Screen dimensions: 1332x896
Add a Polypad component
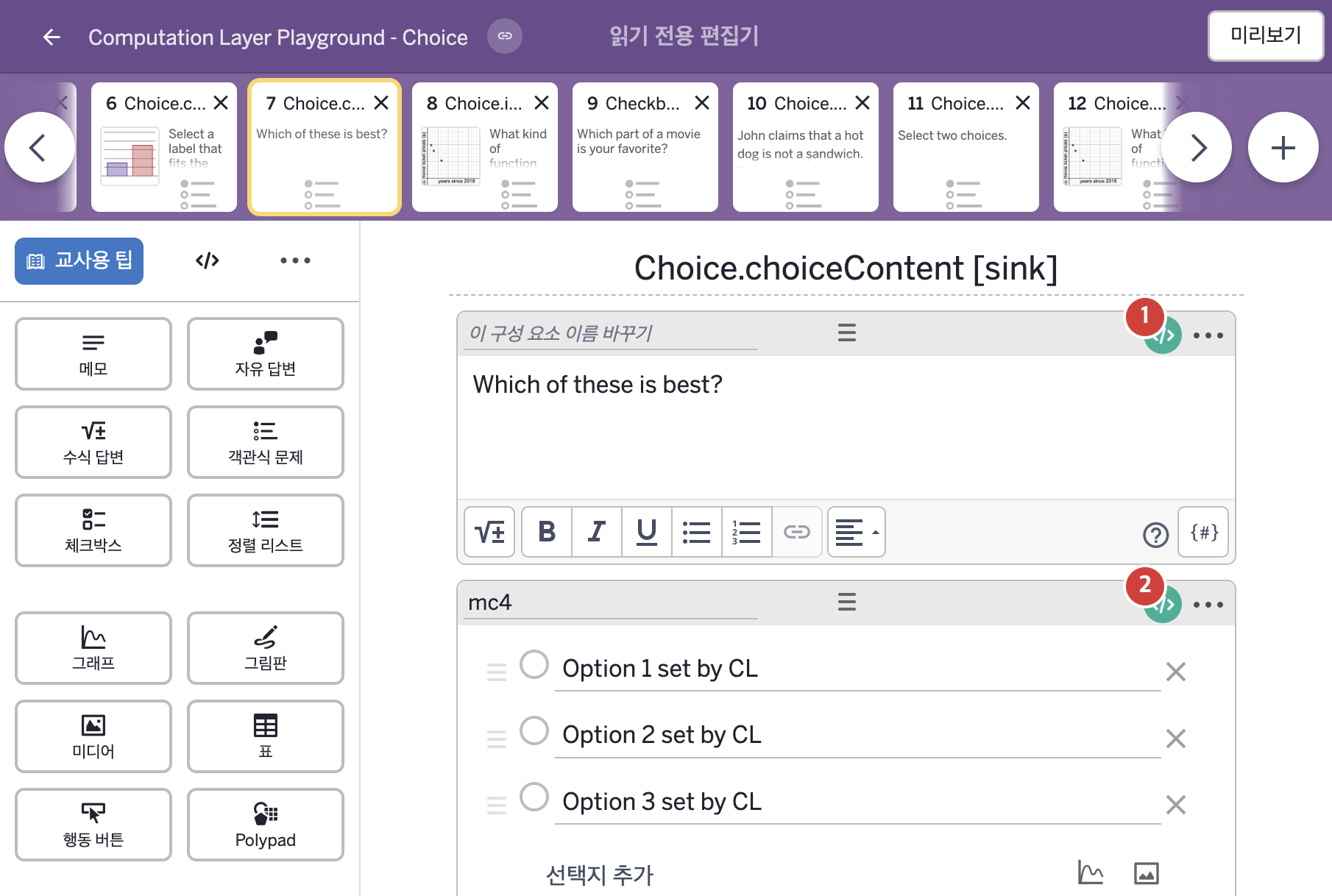click(x=266, y=825)
